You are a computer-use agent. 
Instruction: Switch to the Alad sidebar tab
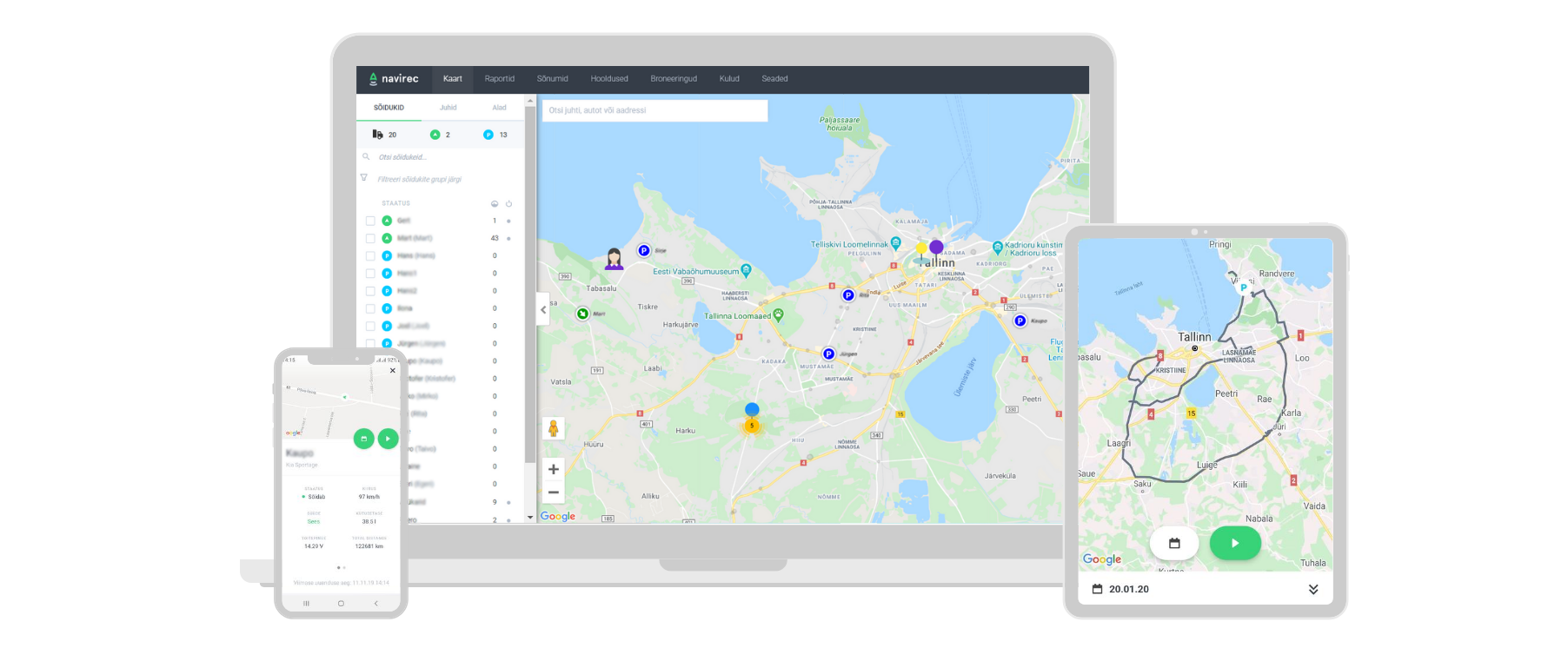500,108
